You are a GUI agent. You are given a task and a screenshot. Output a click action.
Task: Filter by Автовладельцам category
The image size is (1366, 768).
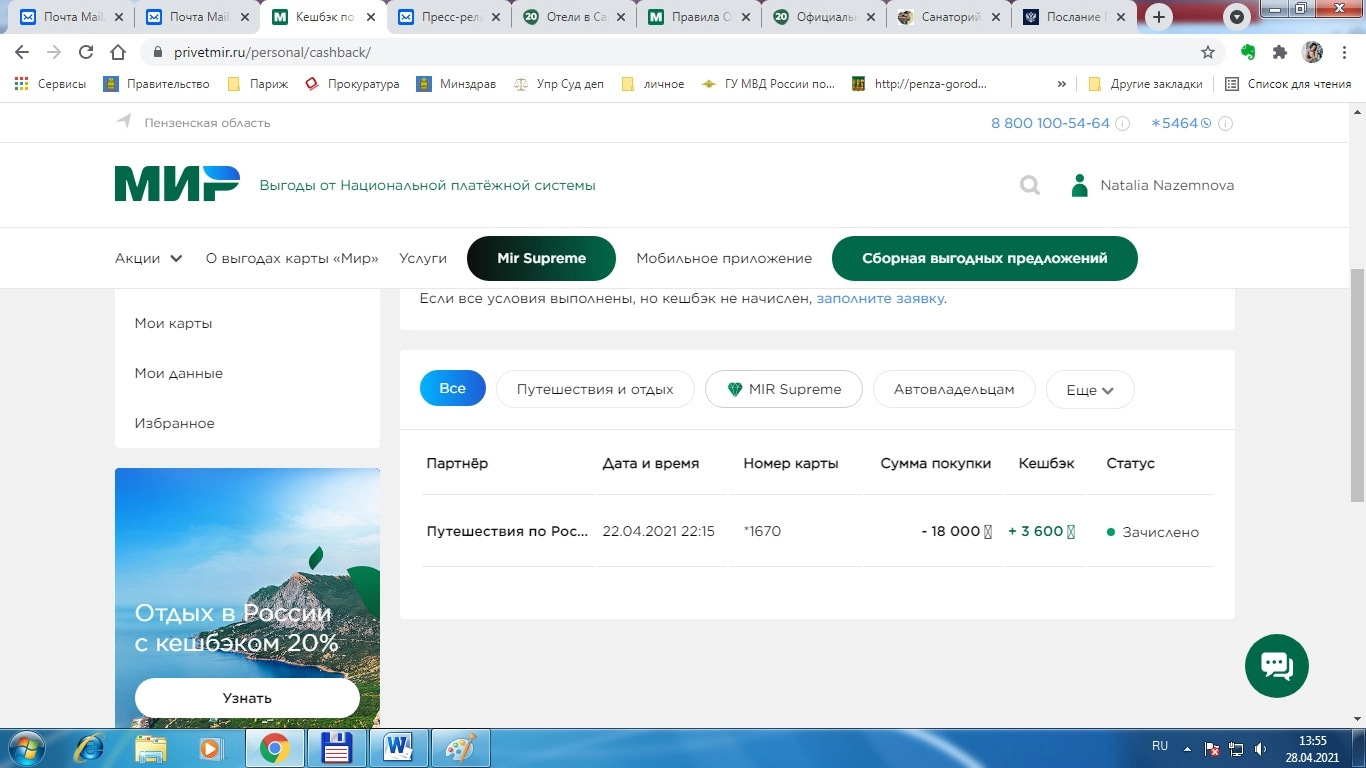point(953,389)
